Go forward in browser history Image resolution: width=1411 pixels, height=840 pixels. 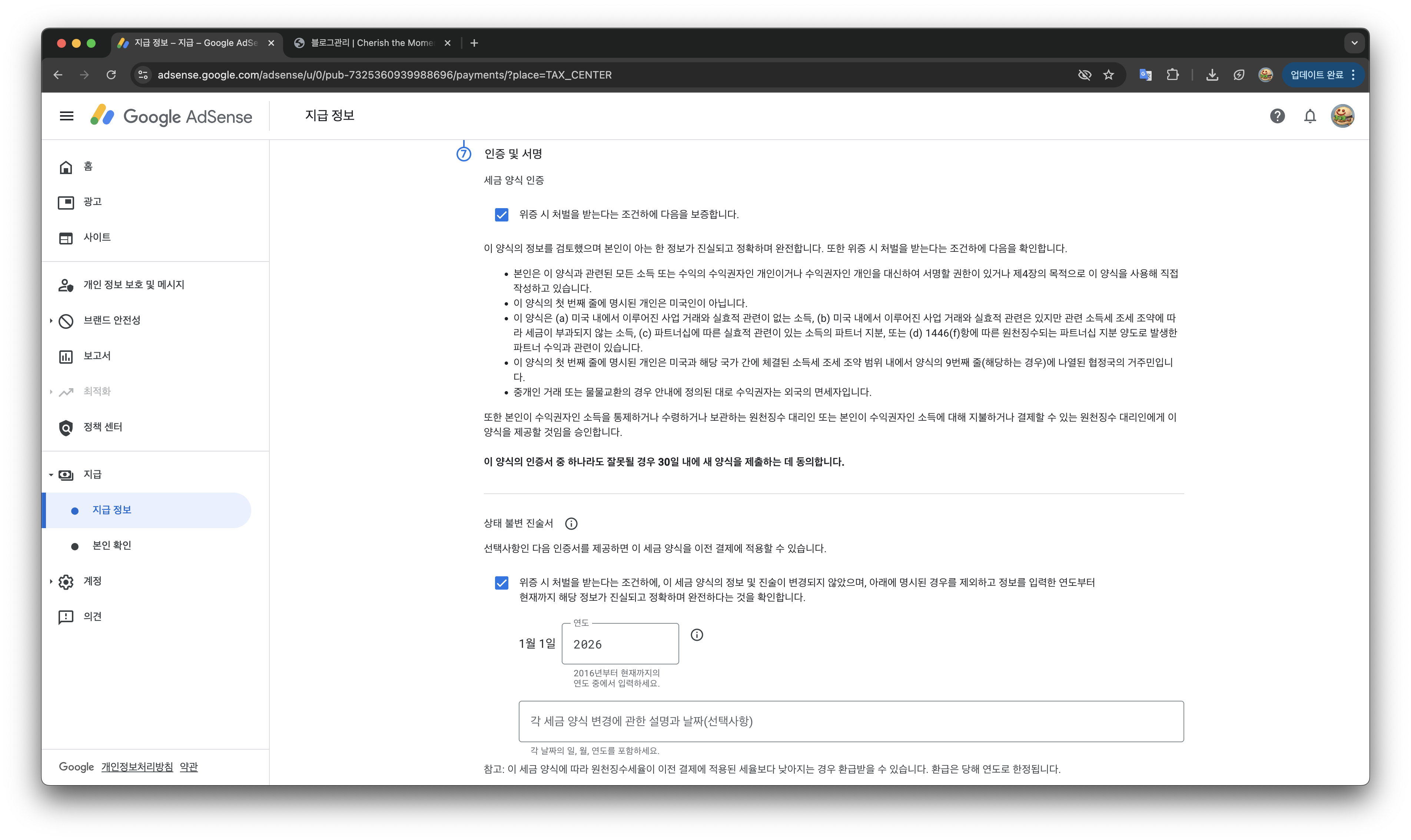(84, 75)
